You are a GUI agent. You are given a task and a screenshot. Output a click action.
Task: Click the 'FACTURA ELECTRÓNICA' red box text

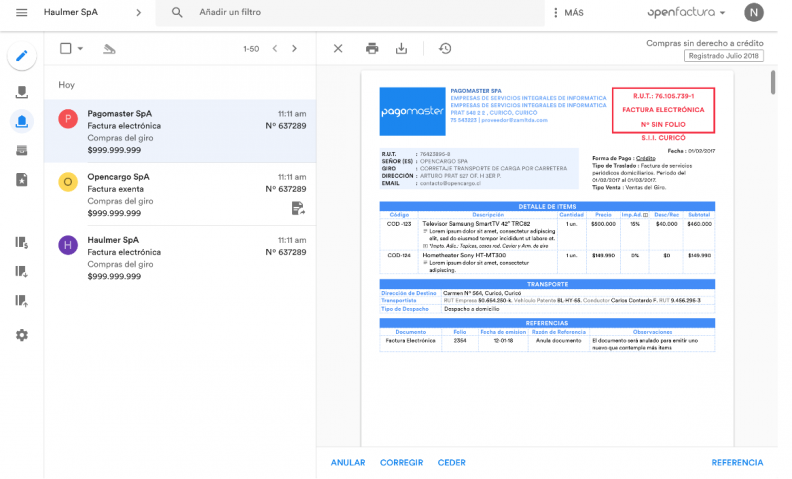(x=663, y=110)
